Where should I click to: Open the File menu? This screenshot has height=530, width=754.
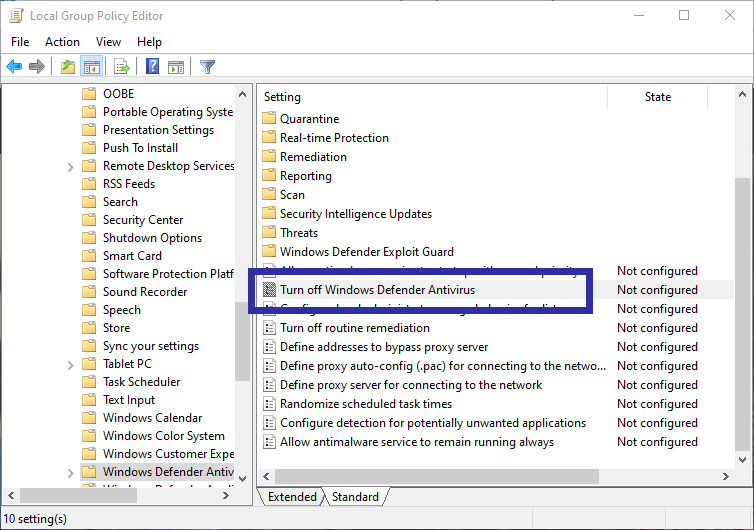(x=20, y=42)
